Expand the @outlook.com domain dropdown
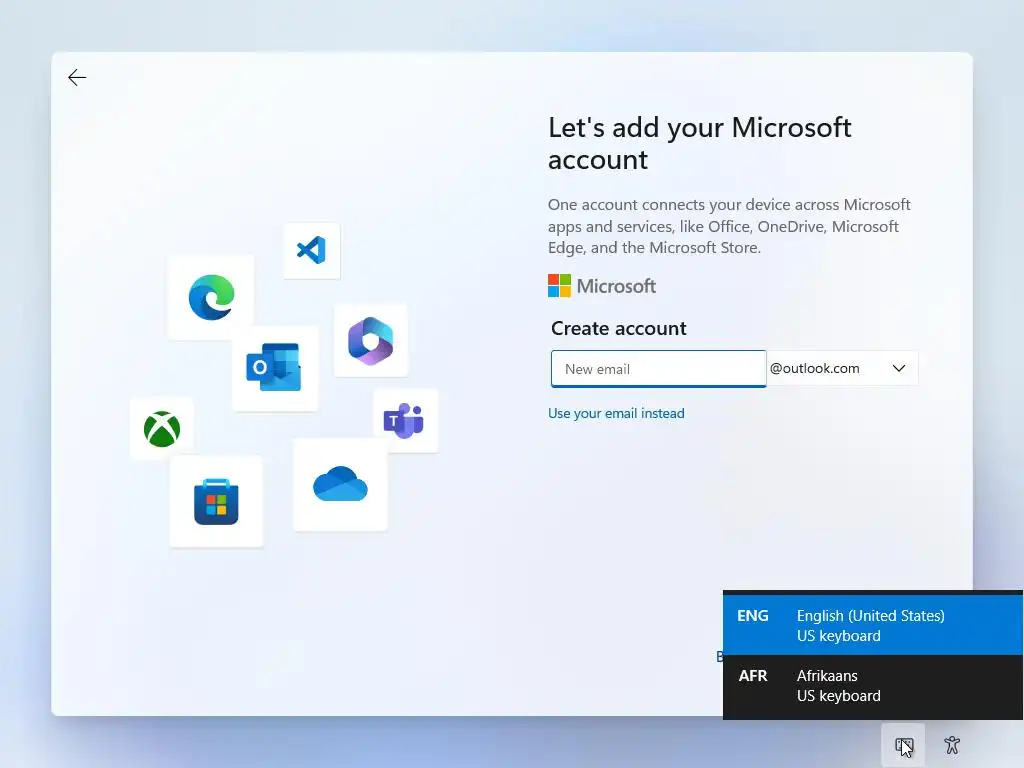Viewport: 1024px width, 768px height. (x=842, y=368)
